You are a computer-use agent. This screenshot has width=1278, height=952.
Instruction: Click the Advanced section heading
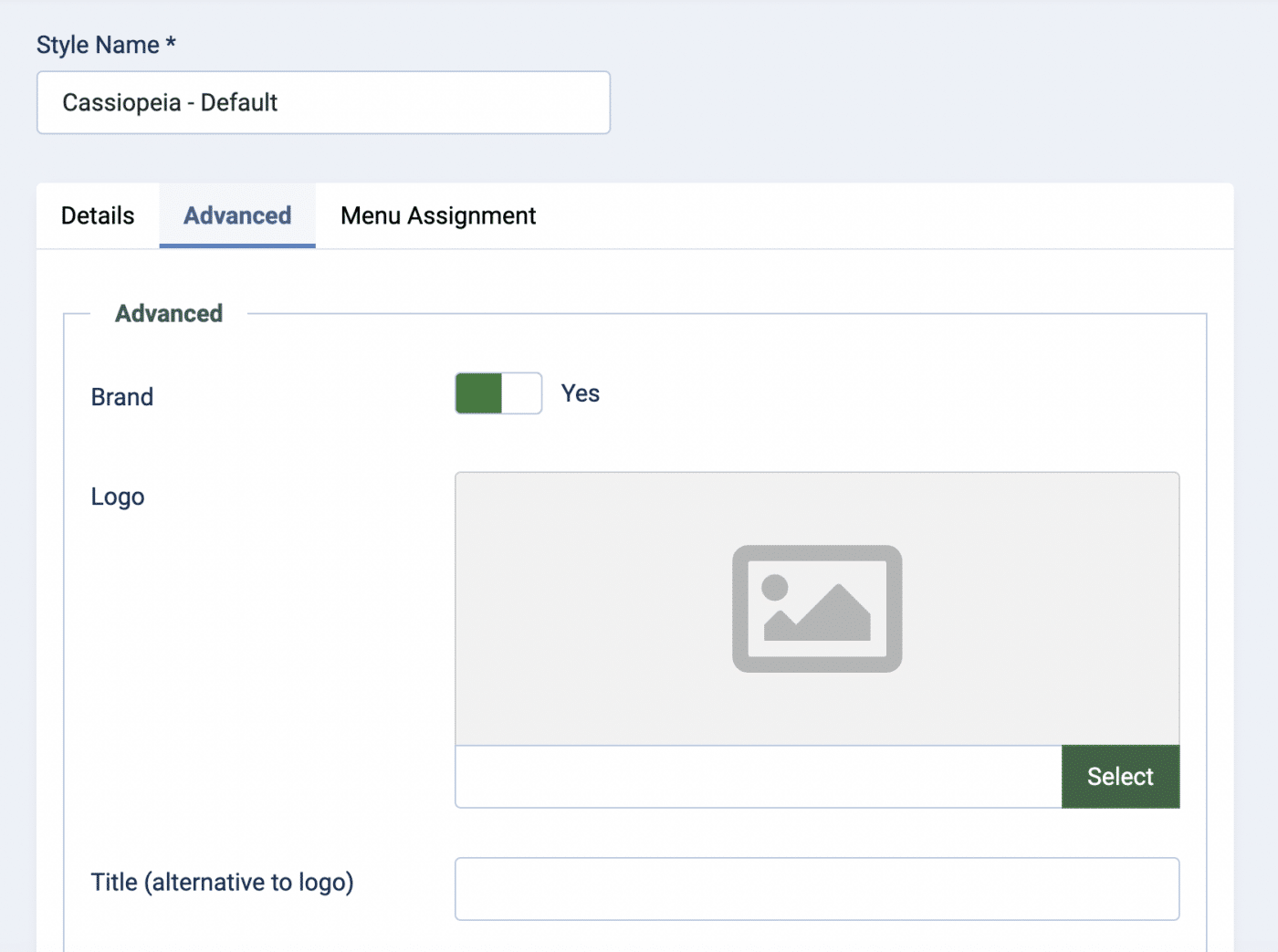coord(168,313)
